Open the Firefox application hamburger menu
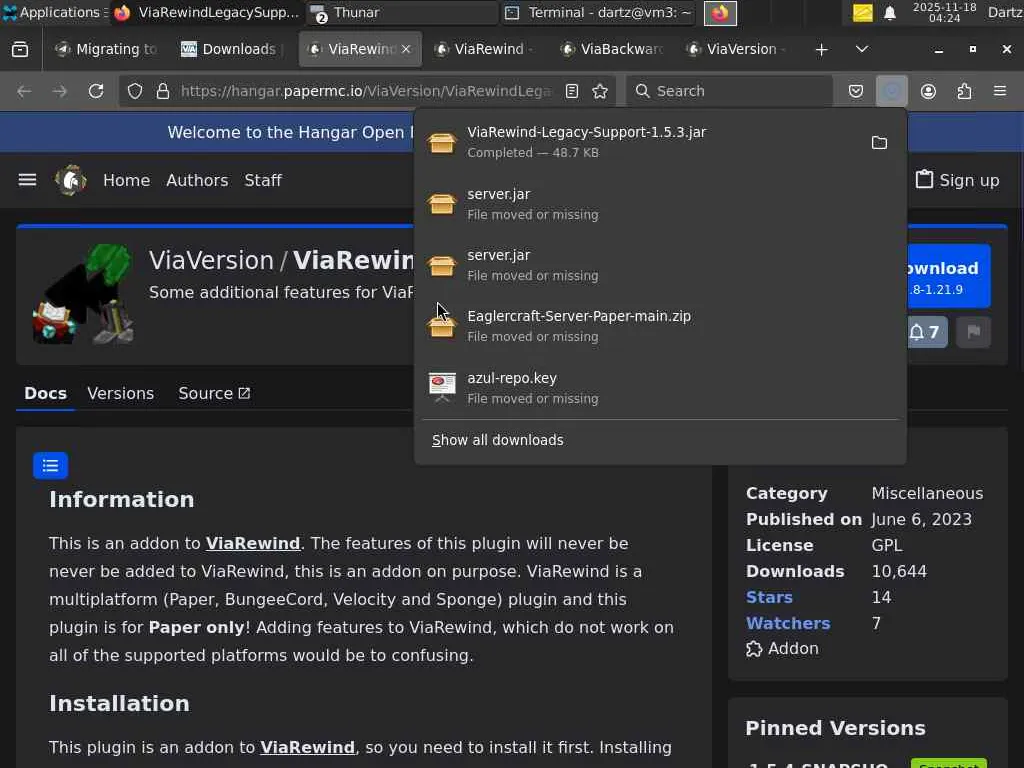The image size is (1024, 768). [1000, 91]
